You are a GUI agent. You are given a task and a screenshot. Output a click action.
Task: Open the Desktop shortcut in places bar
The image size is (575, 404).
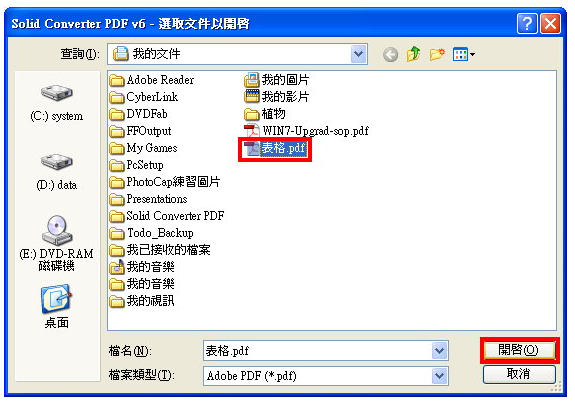56,306
